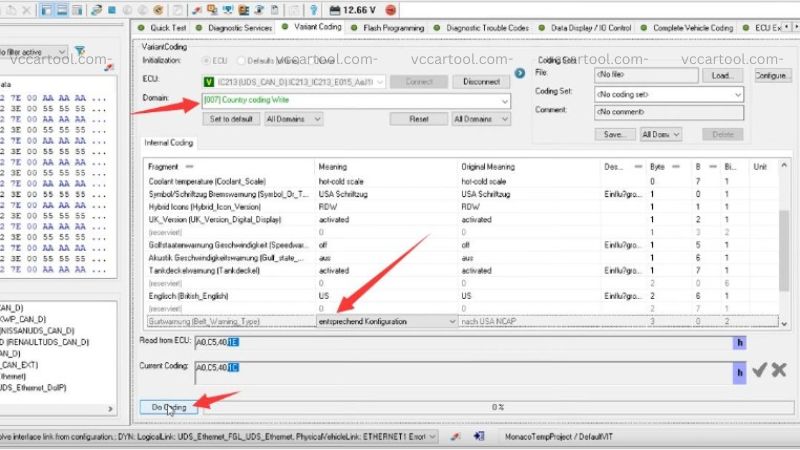Click the Do Coding button
Screen dimensions: 800x450
point(169,408)
